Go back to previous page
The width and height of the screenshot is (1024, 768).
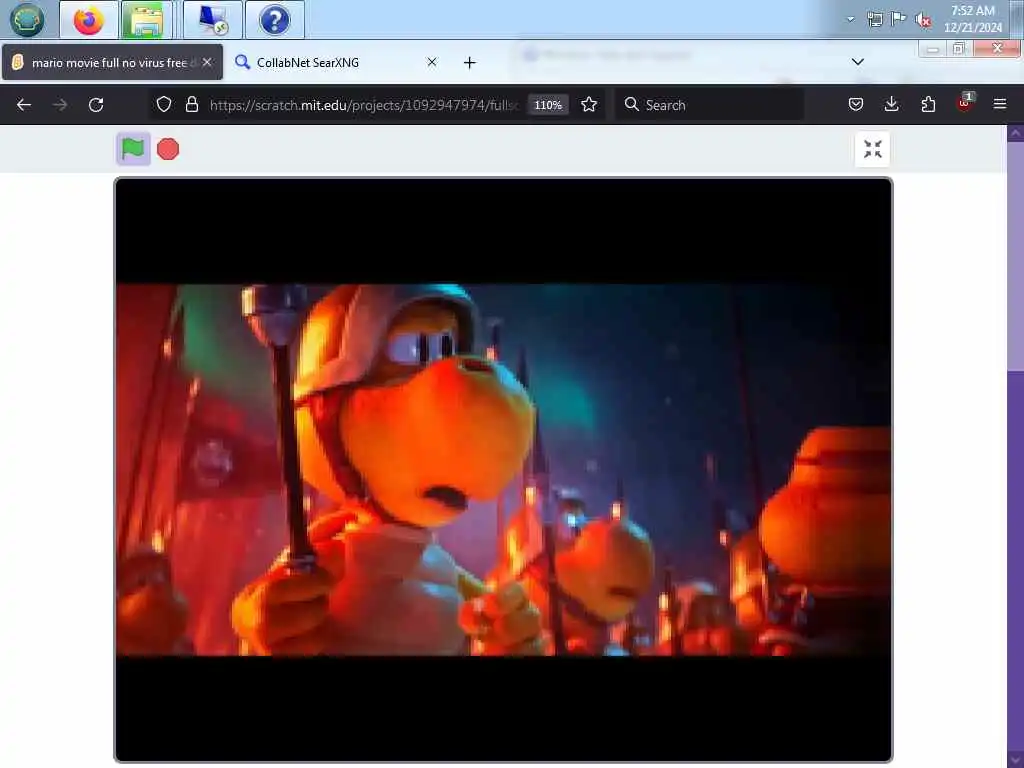24,104
